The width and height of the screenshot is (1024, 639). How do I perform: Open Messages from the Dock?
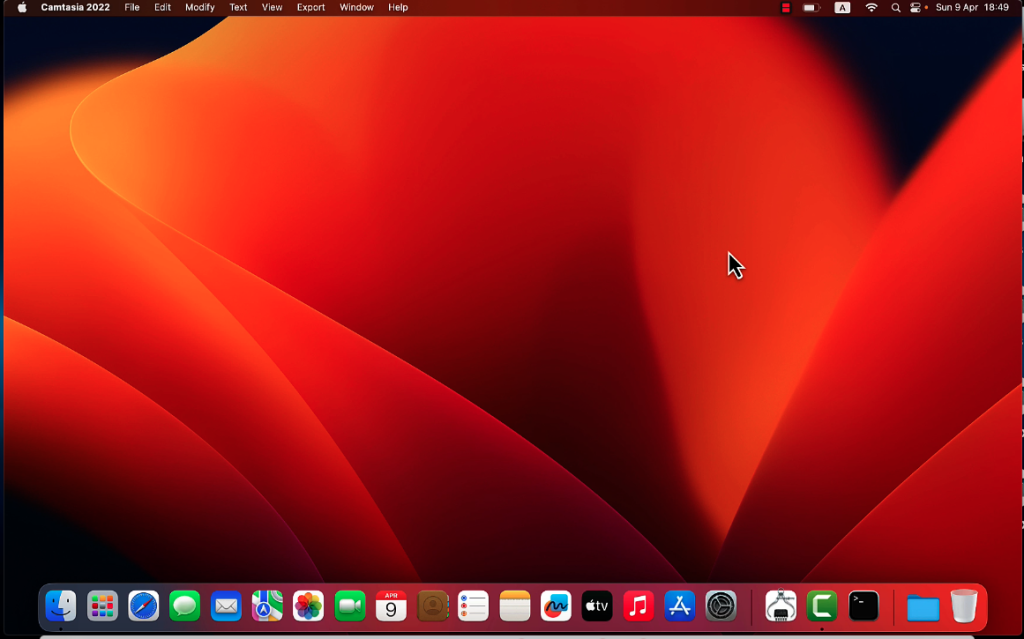(x=185, y=606)
